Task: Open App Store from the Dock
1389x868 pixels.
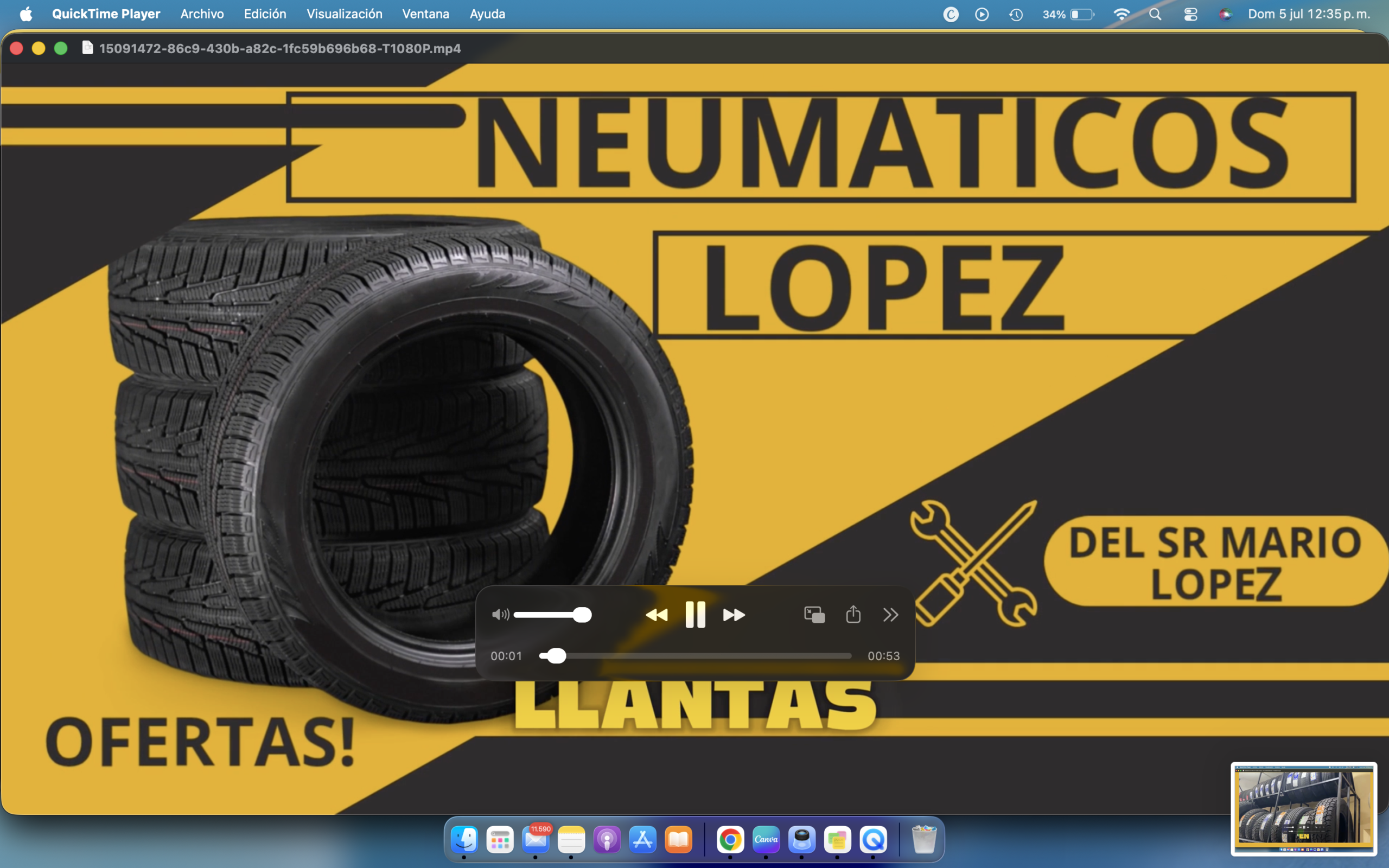Action: pos(643,840)
